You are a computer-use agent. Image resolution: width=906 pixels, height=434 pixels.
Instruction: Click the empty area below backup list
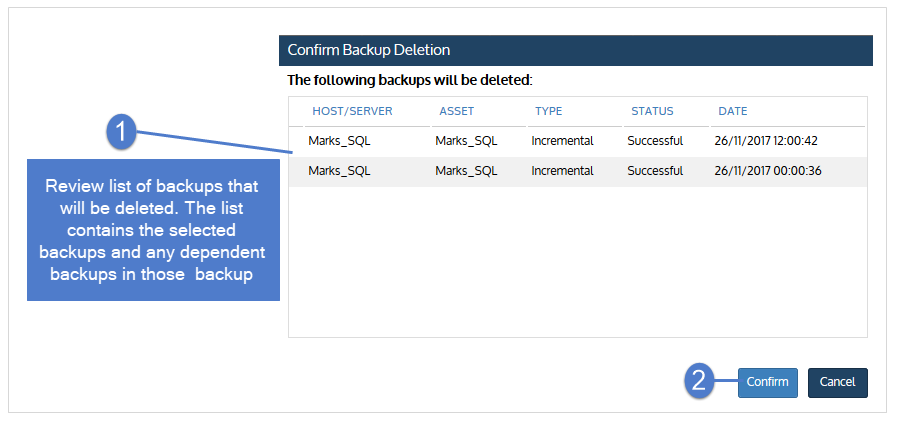click(578, 261)
